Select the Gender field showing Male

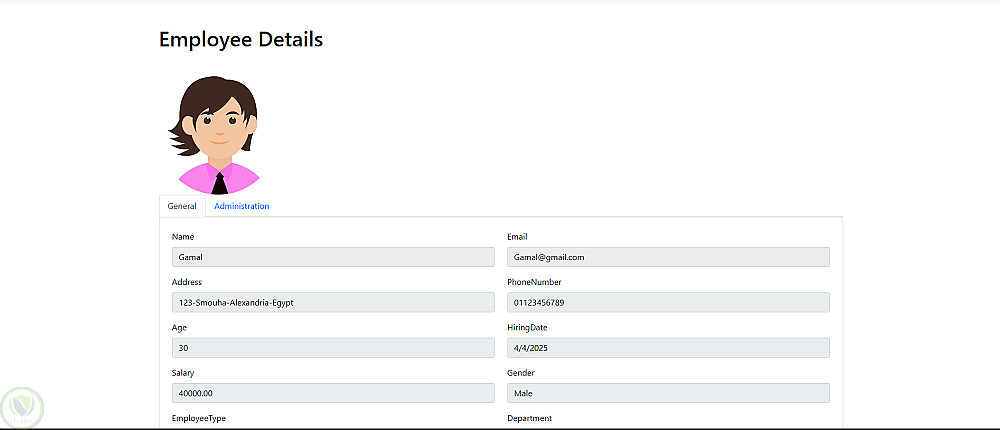(668, 393)
